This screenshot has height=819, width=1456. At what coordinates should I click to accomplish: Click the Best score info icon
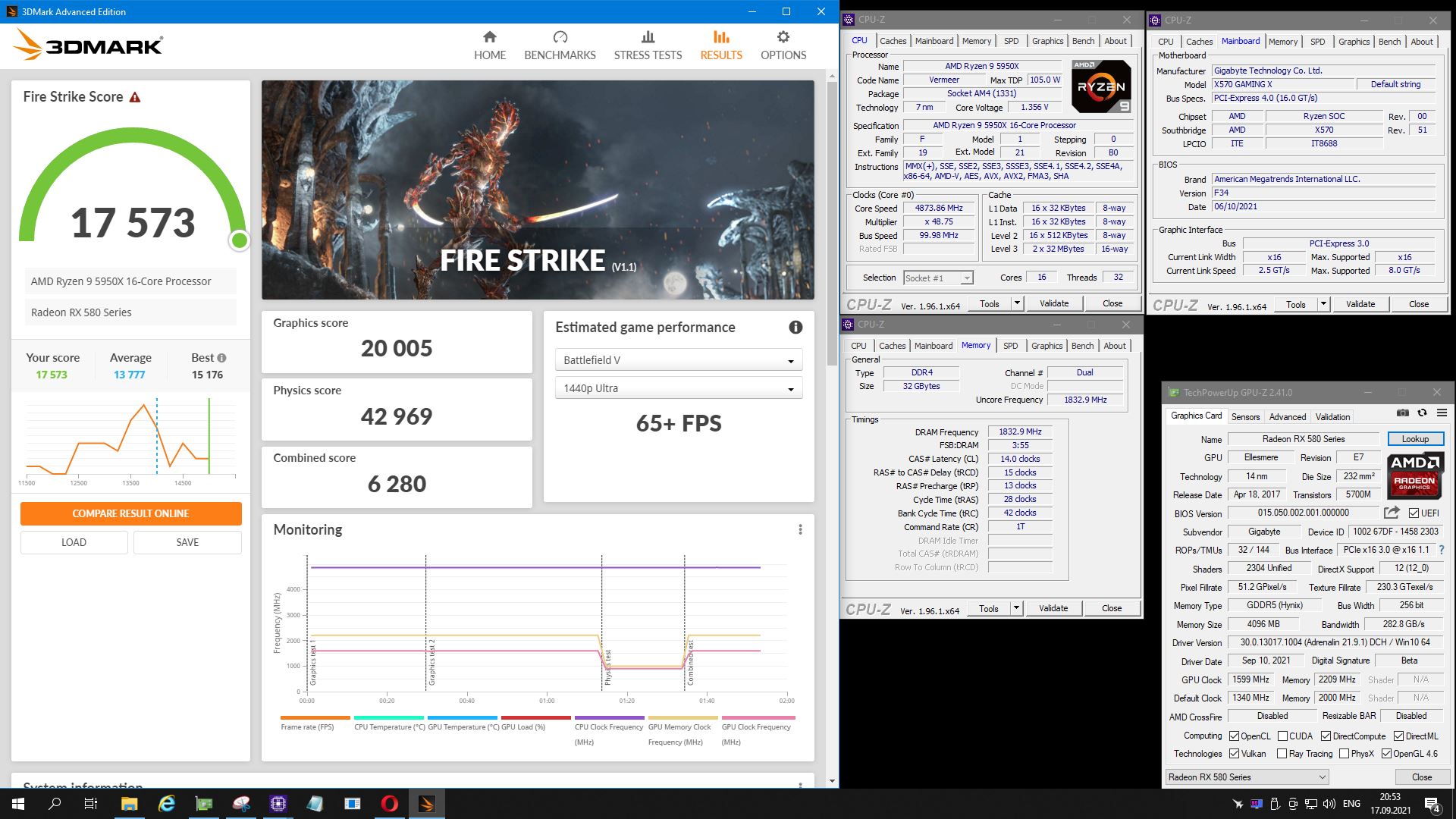[221, 358]
